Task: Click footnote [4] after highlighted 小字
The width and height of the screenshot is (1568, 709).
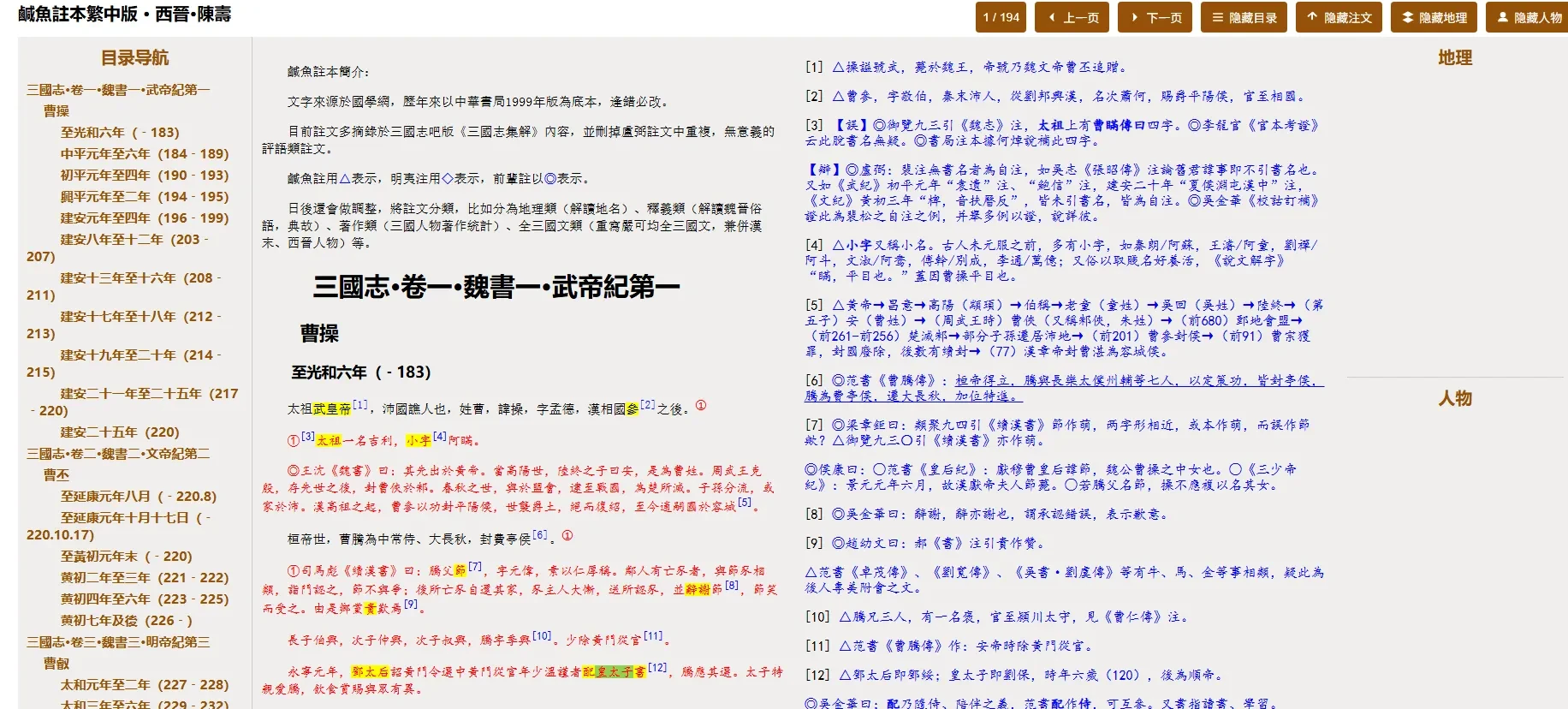Action: pos(439,437)
